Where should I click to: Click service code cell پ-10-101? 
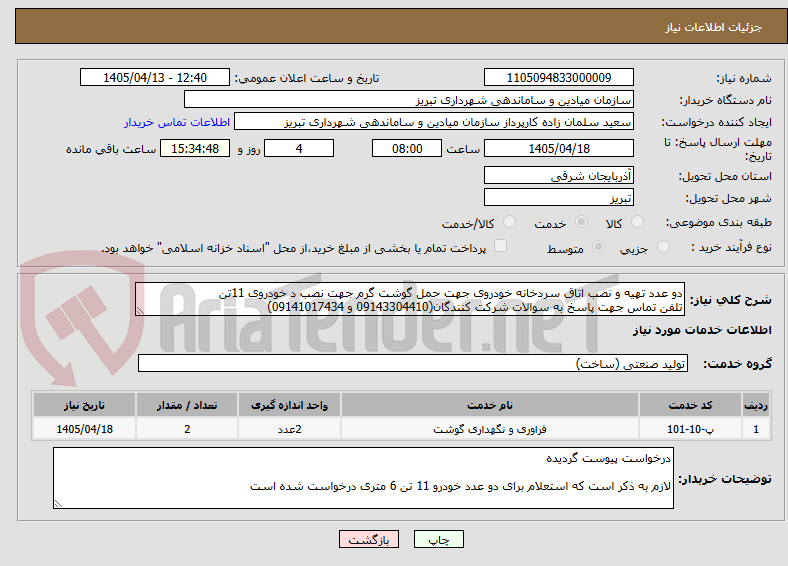[x=691, y=429]
